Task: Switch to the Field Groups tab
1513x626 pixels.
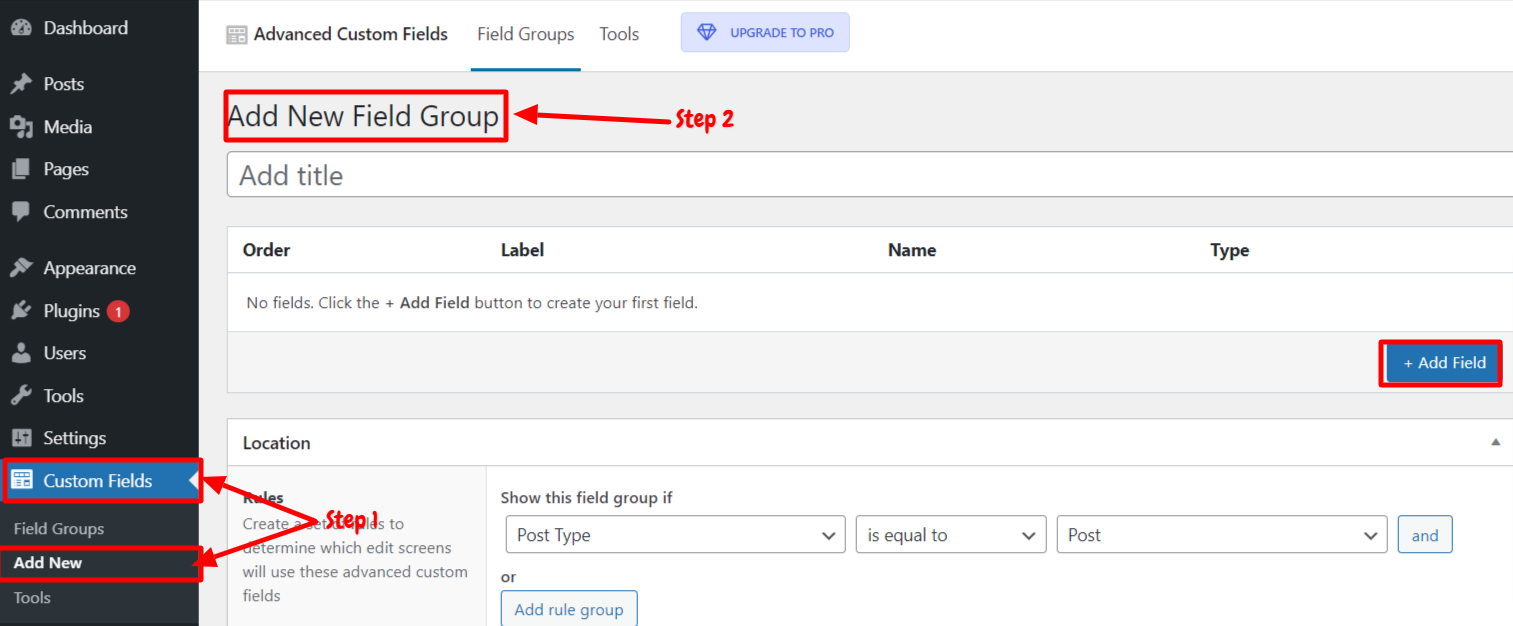Action: coord(526,34)
